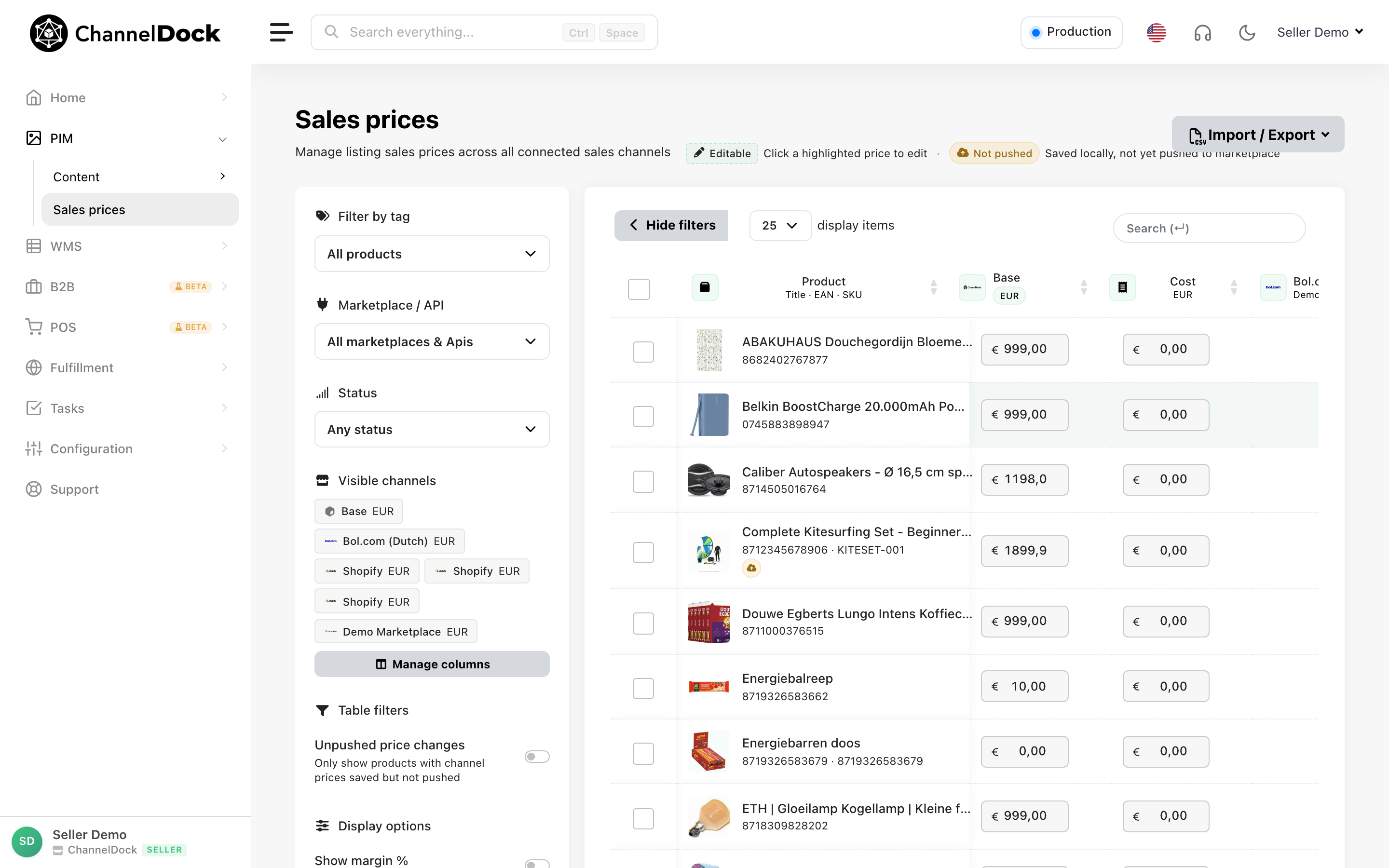Viewport: 1389px width, 868px height.
Task: Edit Energiebalreep base price € 10,00
Action: (x=1024, y=687)
